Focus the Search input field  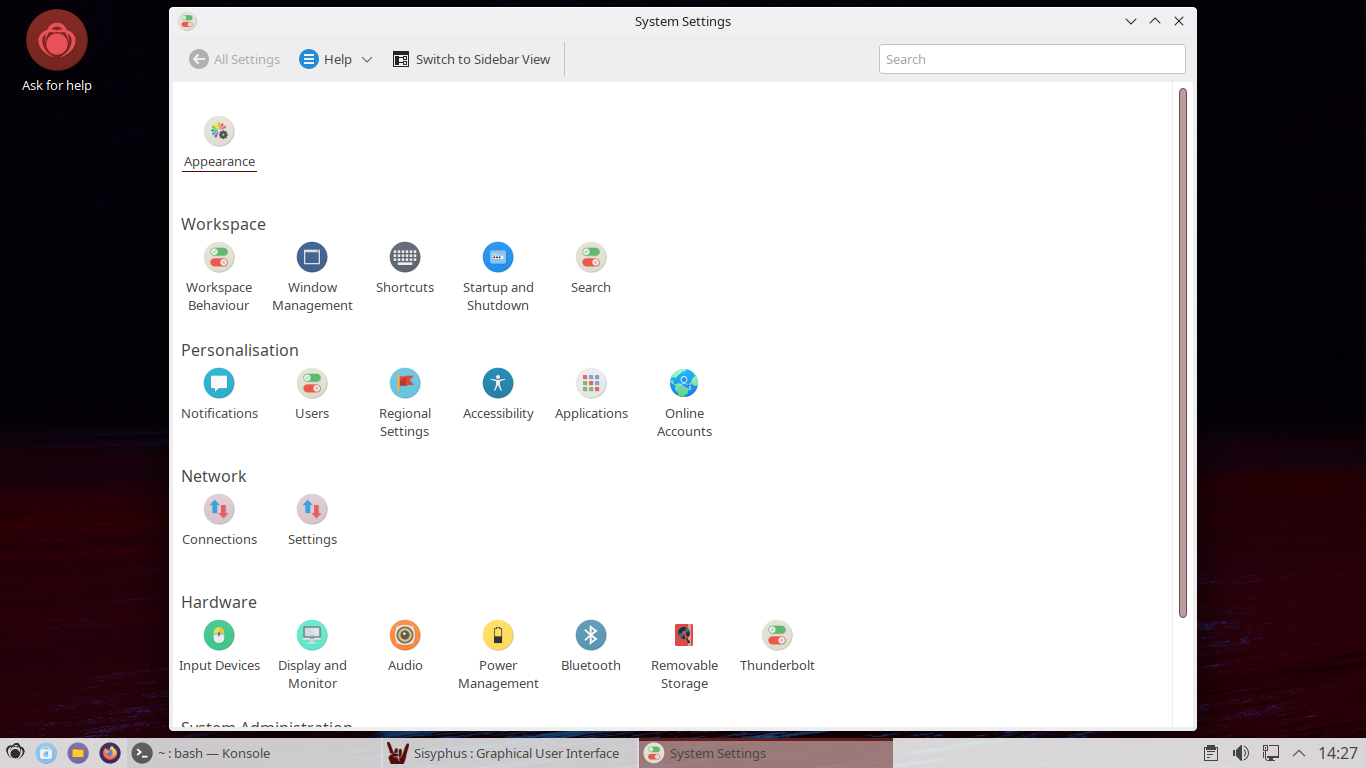click(1032, 59)
